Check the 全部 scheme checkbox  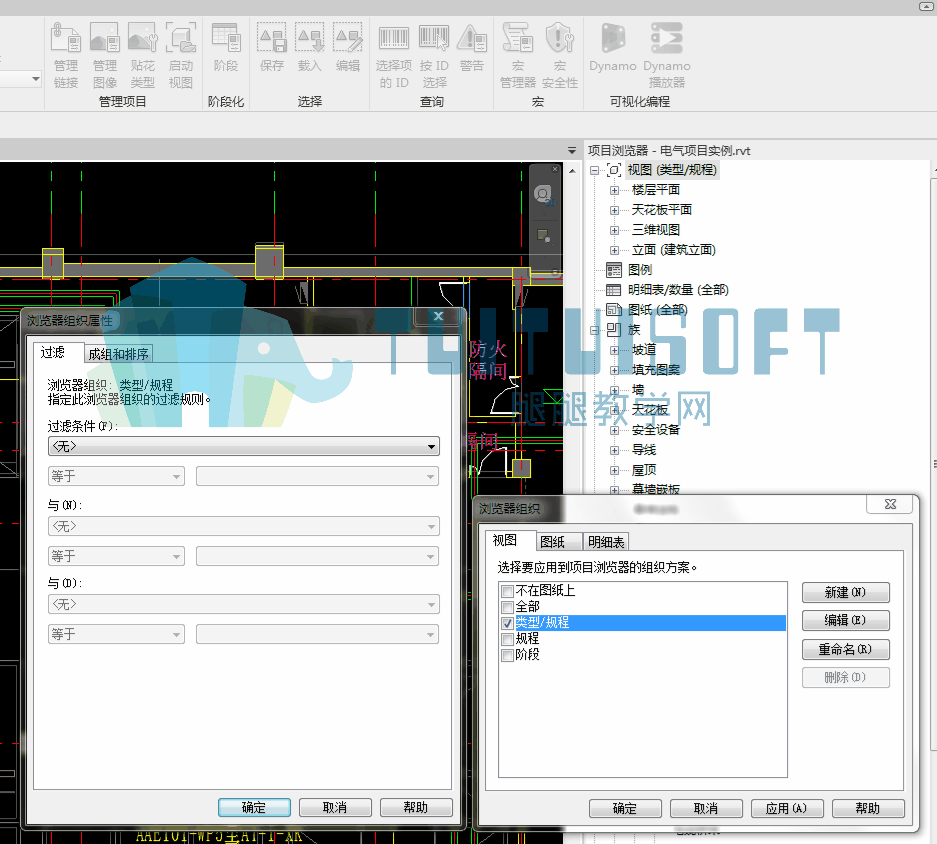[x=507, y=607]
